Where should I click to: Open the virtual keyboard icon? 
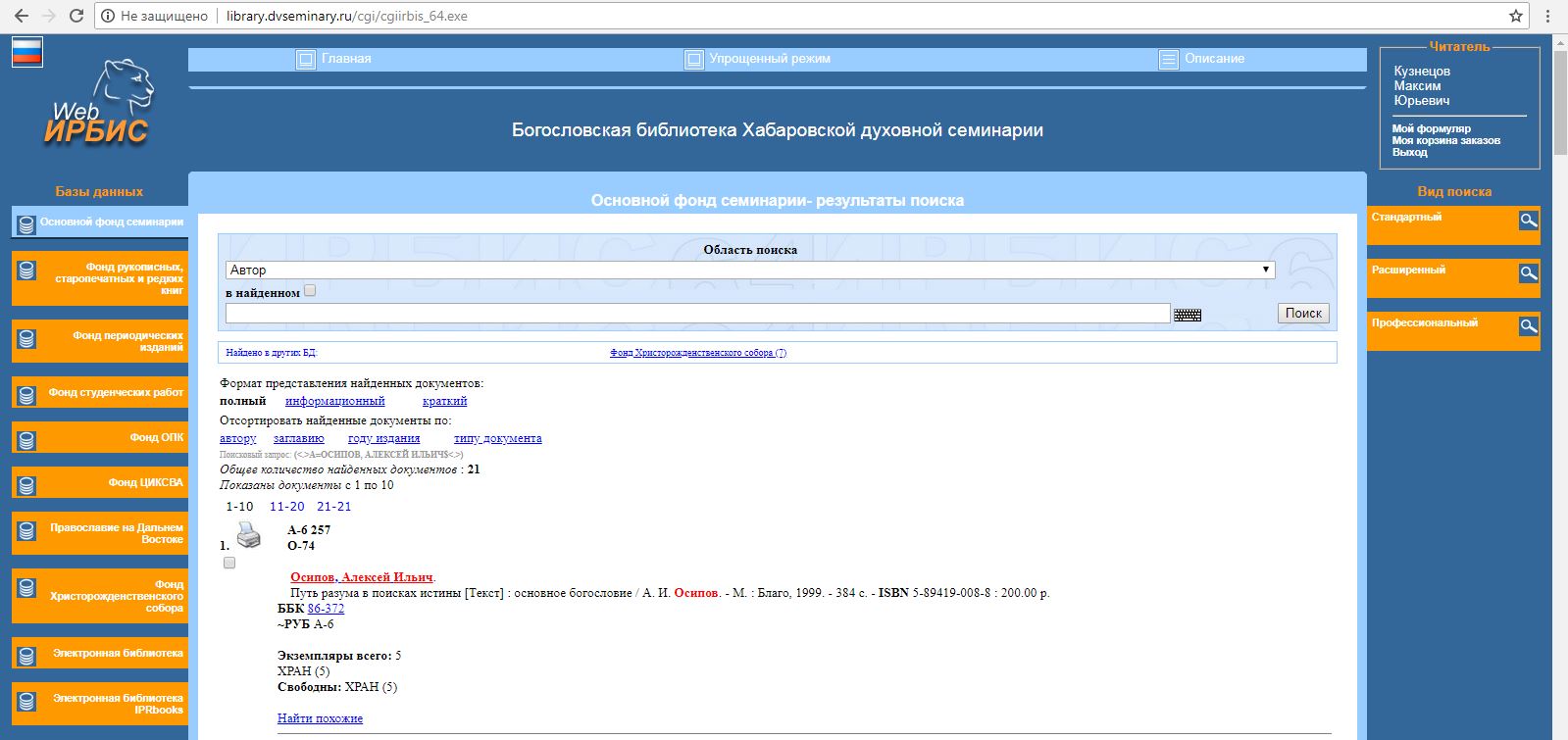(1188, 315)
